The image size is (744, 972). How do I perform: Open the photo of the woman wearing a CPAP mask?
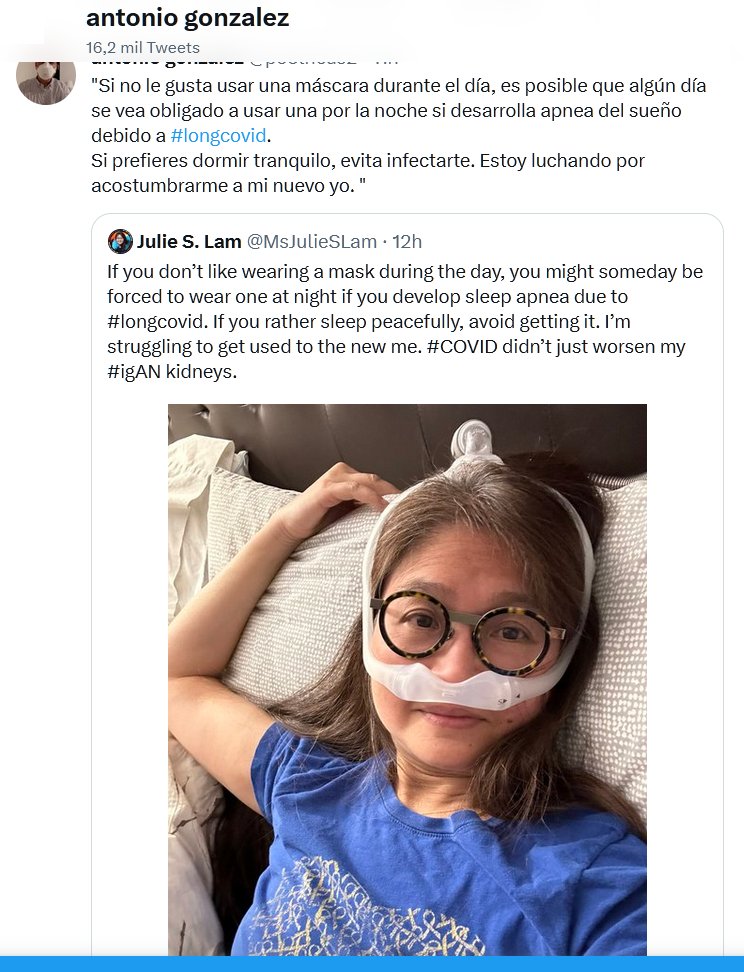pyautogui.click(x=407, y=679)
